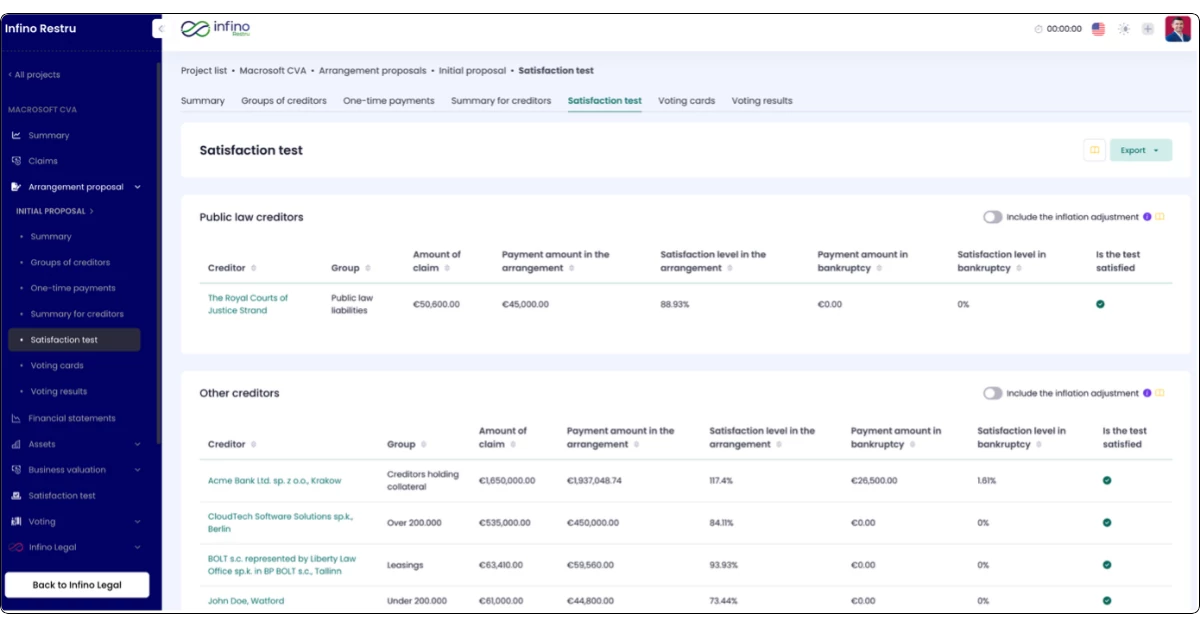This screenshot has width=1200, height=627.
Task: Collapse the sidebar with the arrow button
Action: (158, 29)
